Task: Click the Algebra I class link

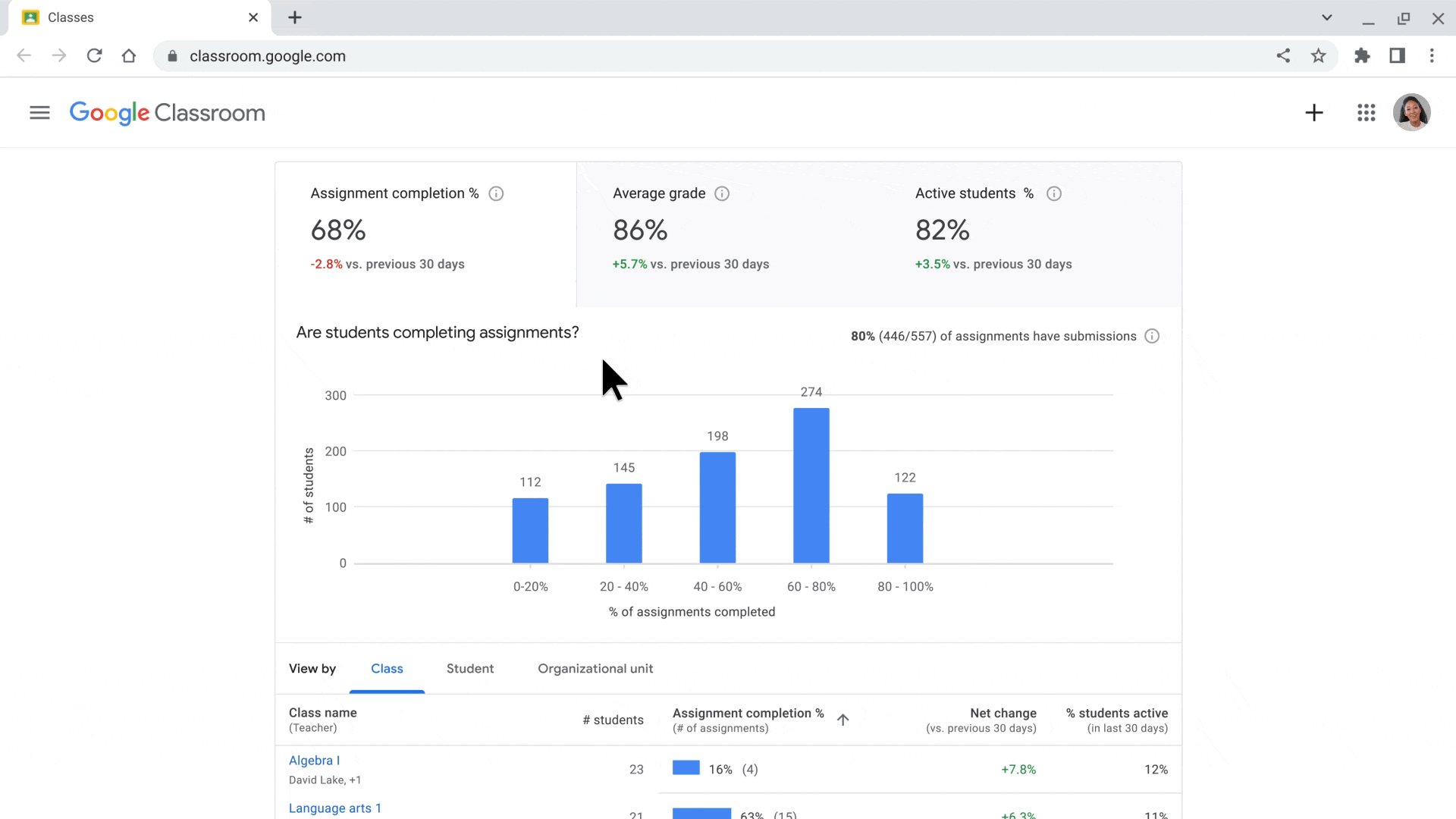Action: 314,760
